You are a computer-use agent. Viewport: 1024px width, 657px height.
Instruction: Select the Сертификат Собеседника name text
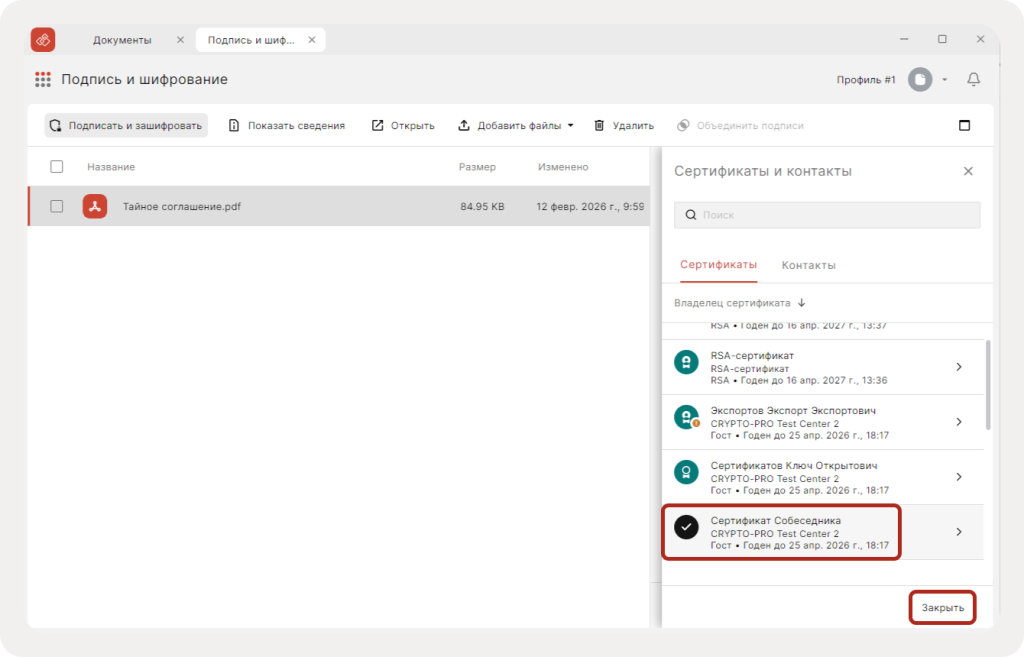775,521
